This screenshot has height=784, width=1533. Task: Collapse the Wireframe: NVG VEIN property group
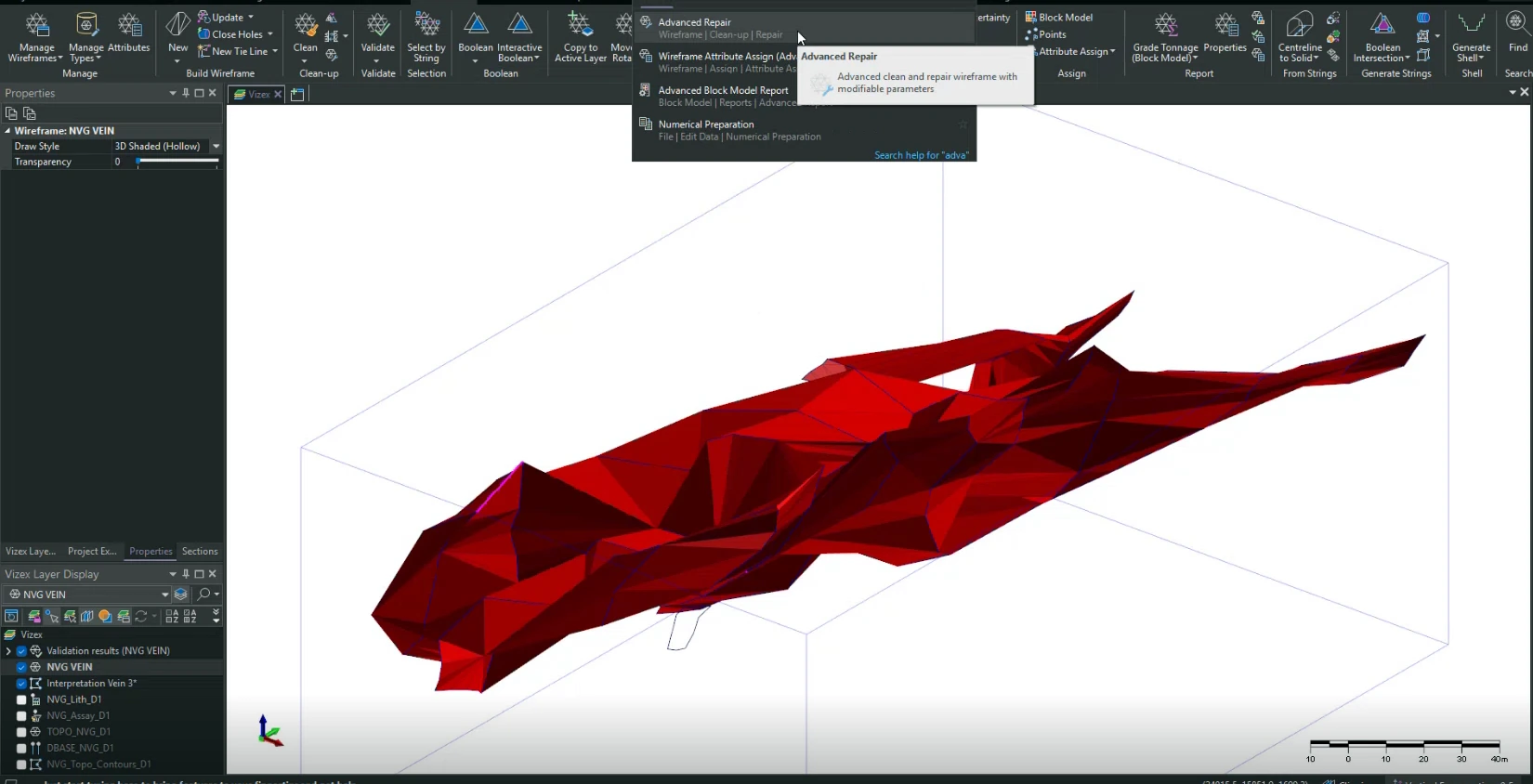[x=8, y=131]
